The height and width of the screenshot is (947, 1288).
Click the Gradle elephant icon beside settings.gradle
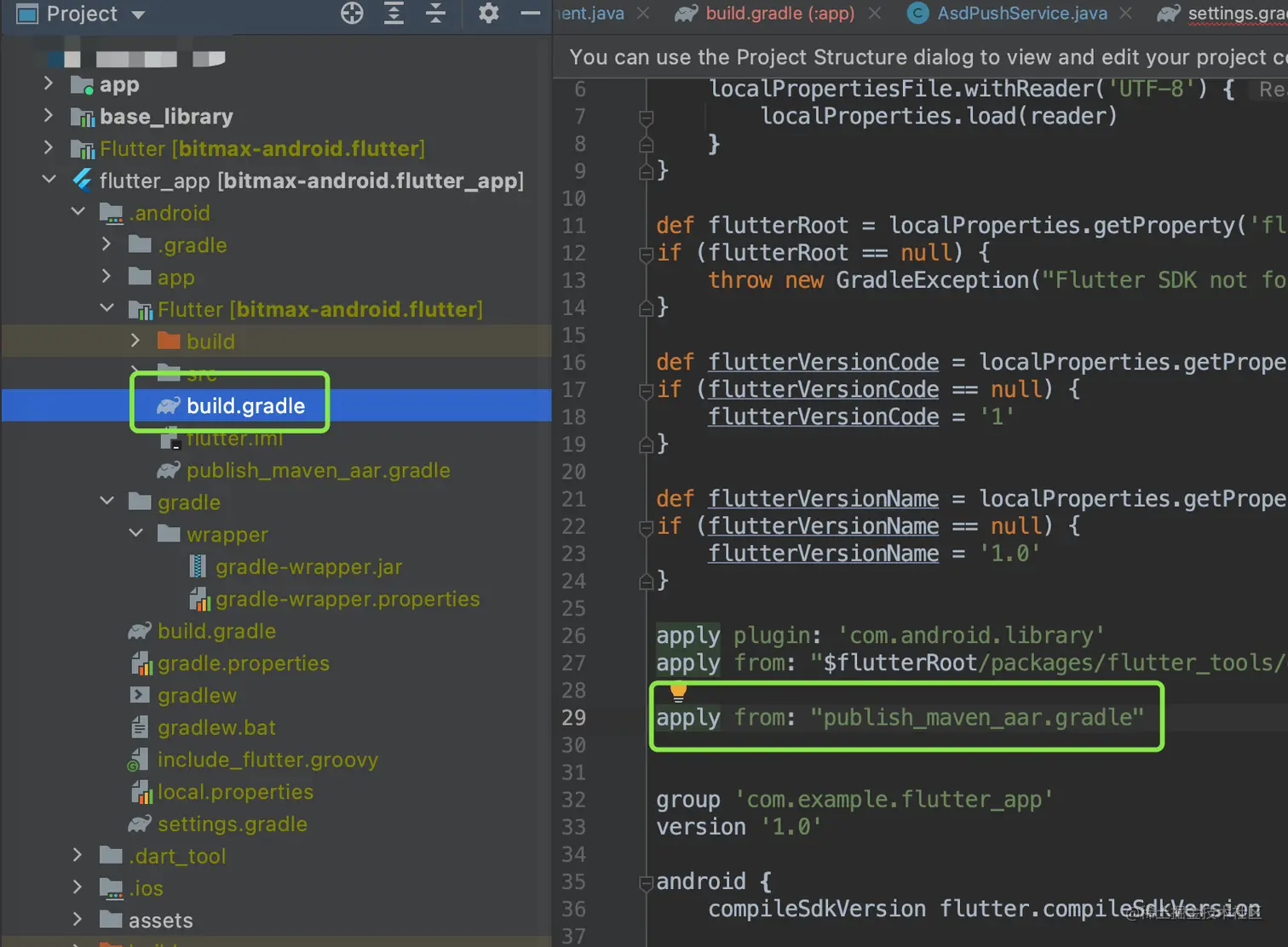[x=140, y=824]
